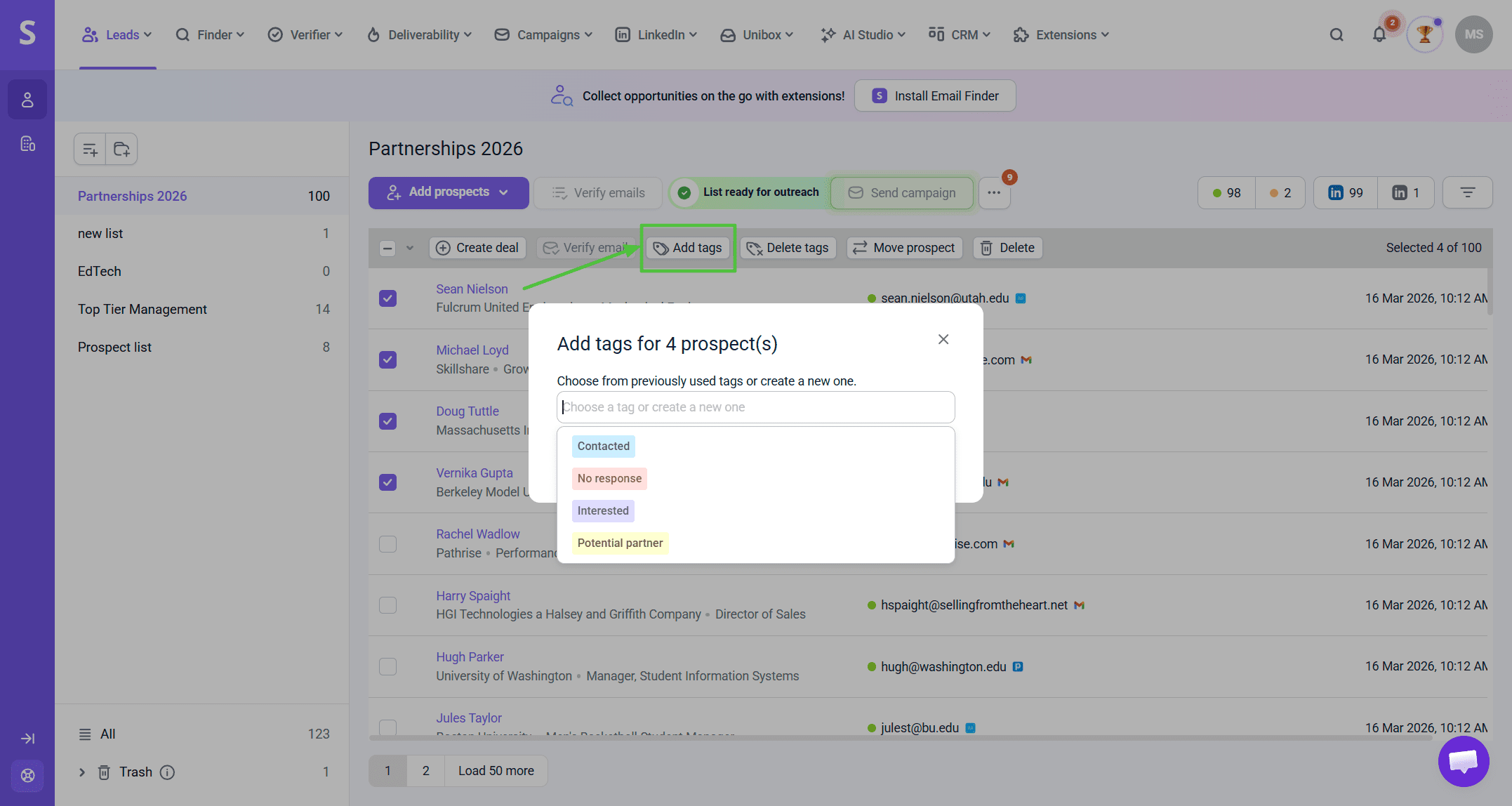
Task: Click Install Email Finder button
Action: point(934,96)
